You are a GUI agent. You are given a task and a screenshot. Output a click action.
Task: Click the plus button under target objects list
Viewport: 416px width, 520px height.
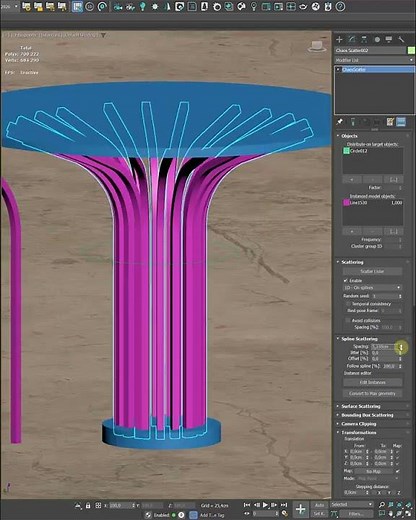pos(352,180)
